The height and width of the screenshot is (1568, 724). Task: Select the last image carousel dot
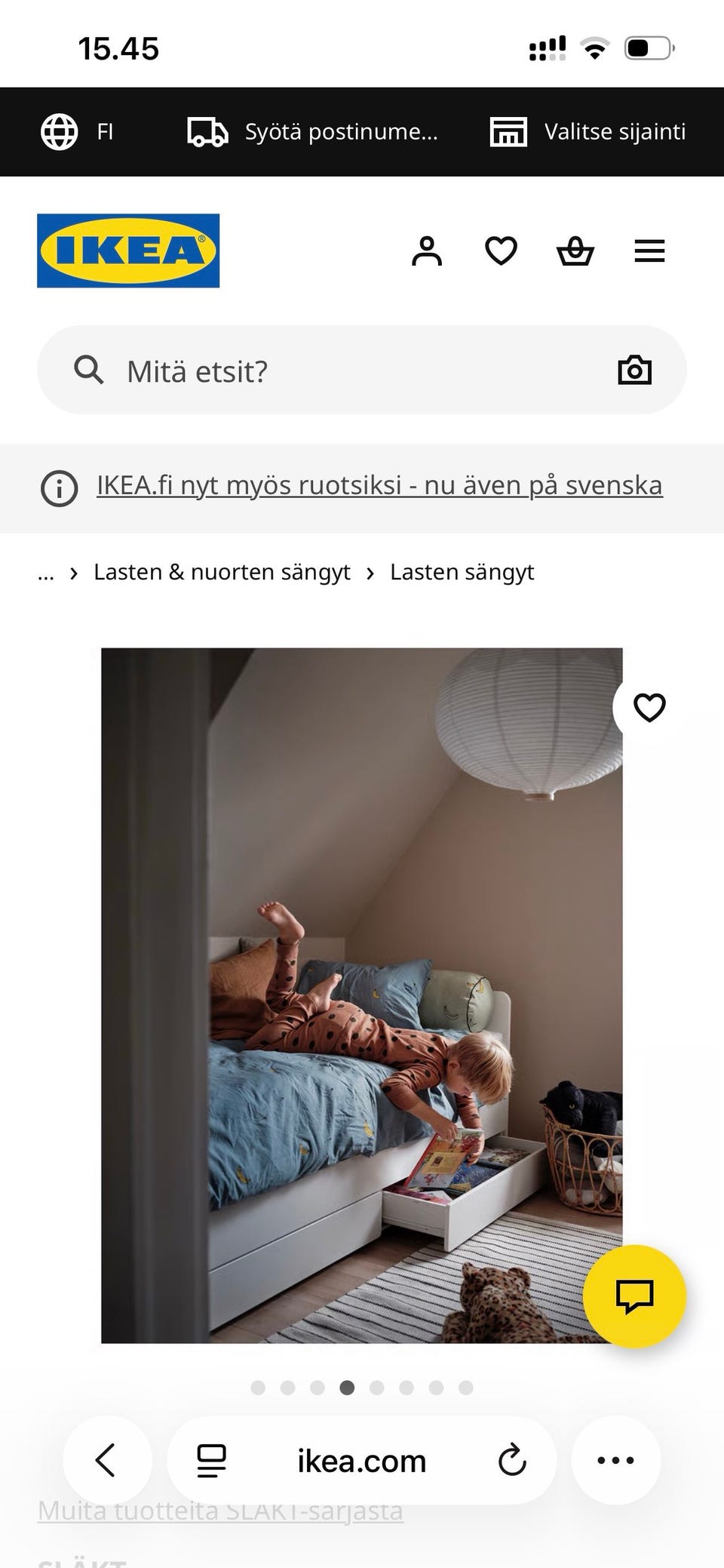click(466, 1388)
